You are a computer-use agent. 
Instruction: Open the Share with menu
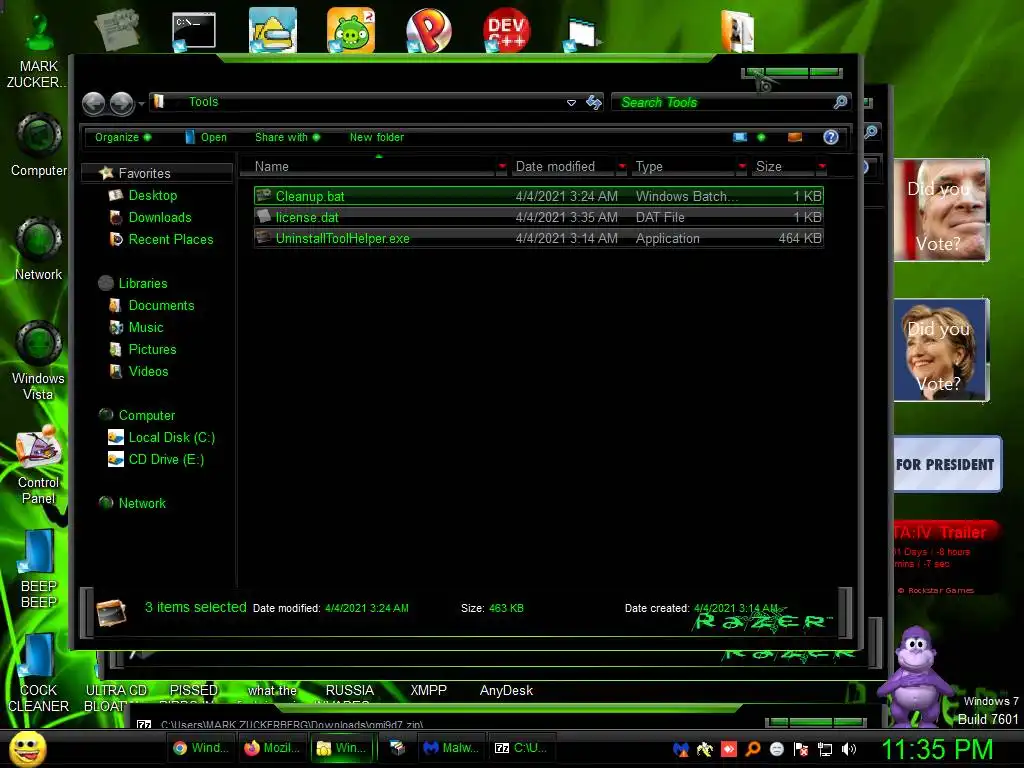(x=287, y=137)
